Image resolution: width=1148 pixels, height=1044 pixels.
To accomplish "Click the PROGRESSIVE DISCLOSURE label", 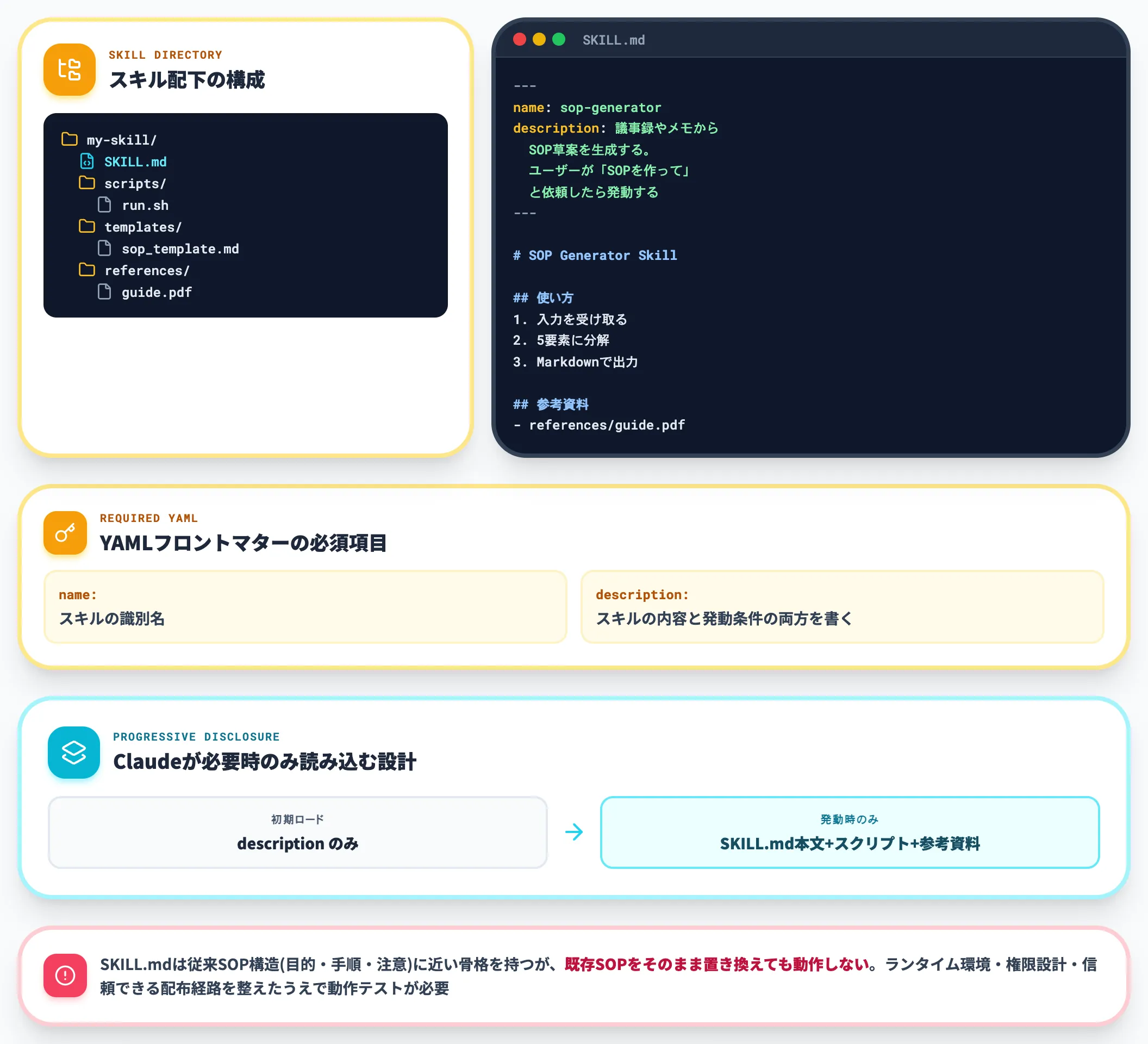I will [196, 736].
